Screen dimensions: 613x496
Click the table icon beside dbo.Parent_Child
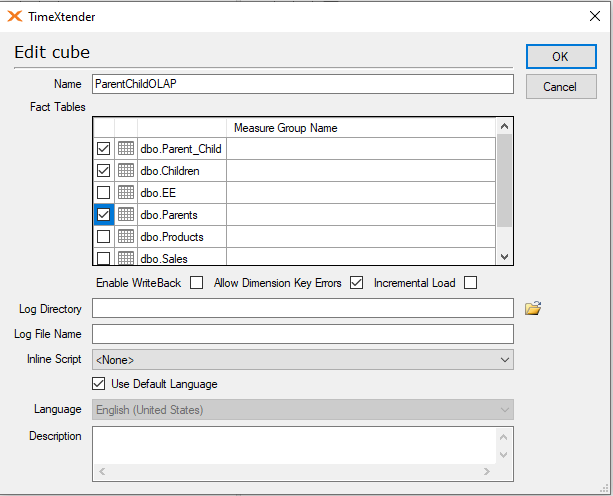126,149
